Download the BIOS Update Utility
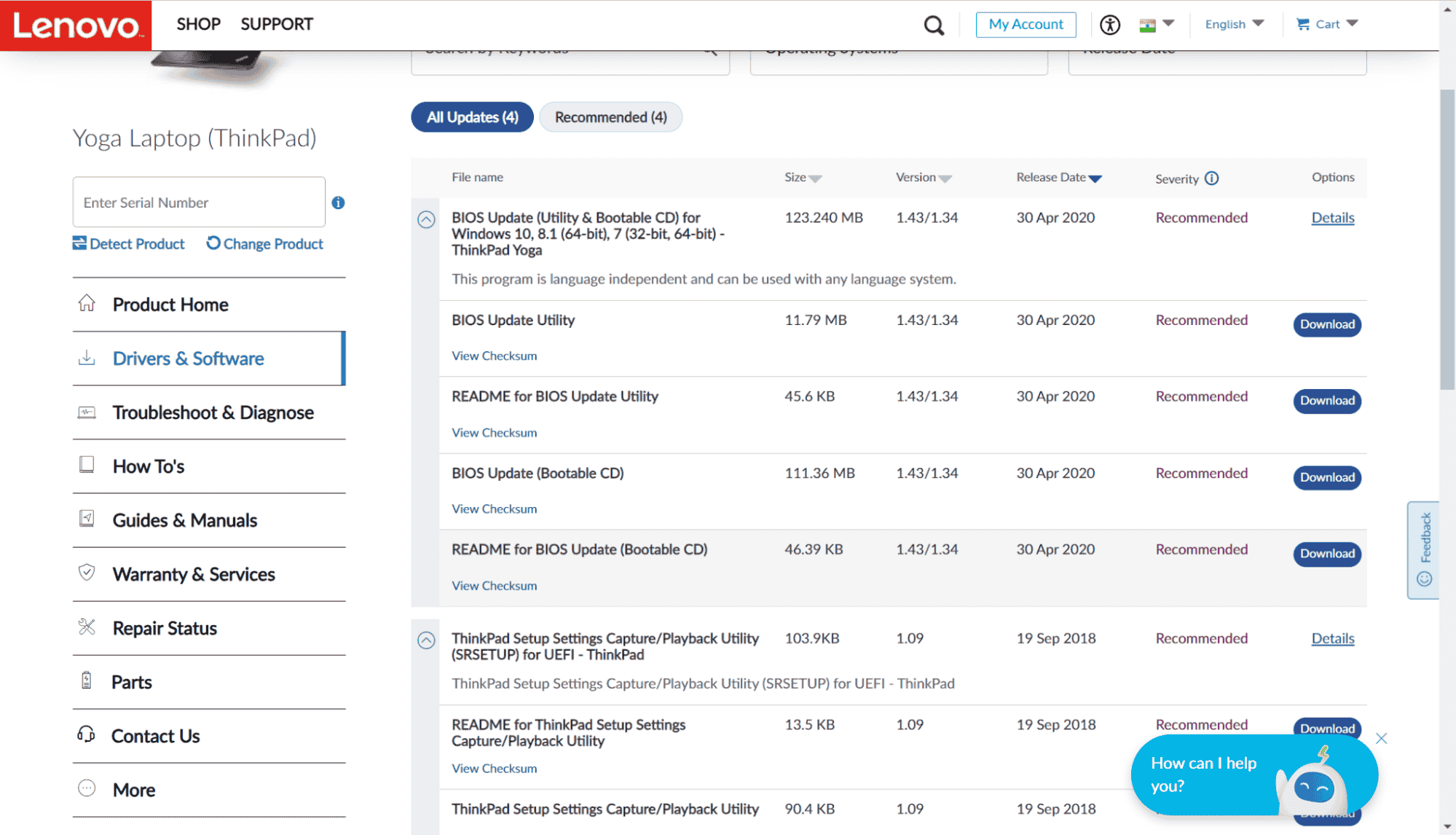The image size is (1456, 835). tap(1326, 323)
